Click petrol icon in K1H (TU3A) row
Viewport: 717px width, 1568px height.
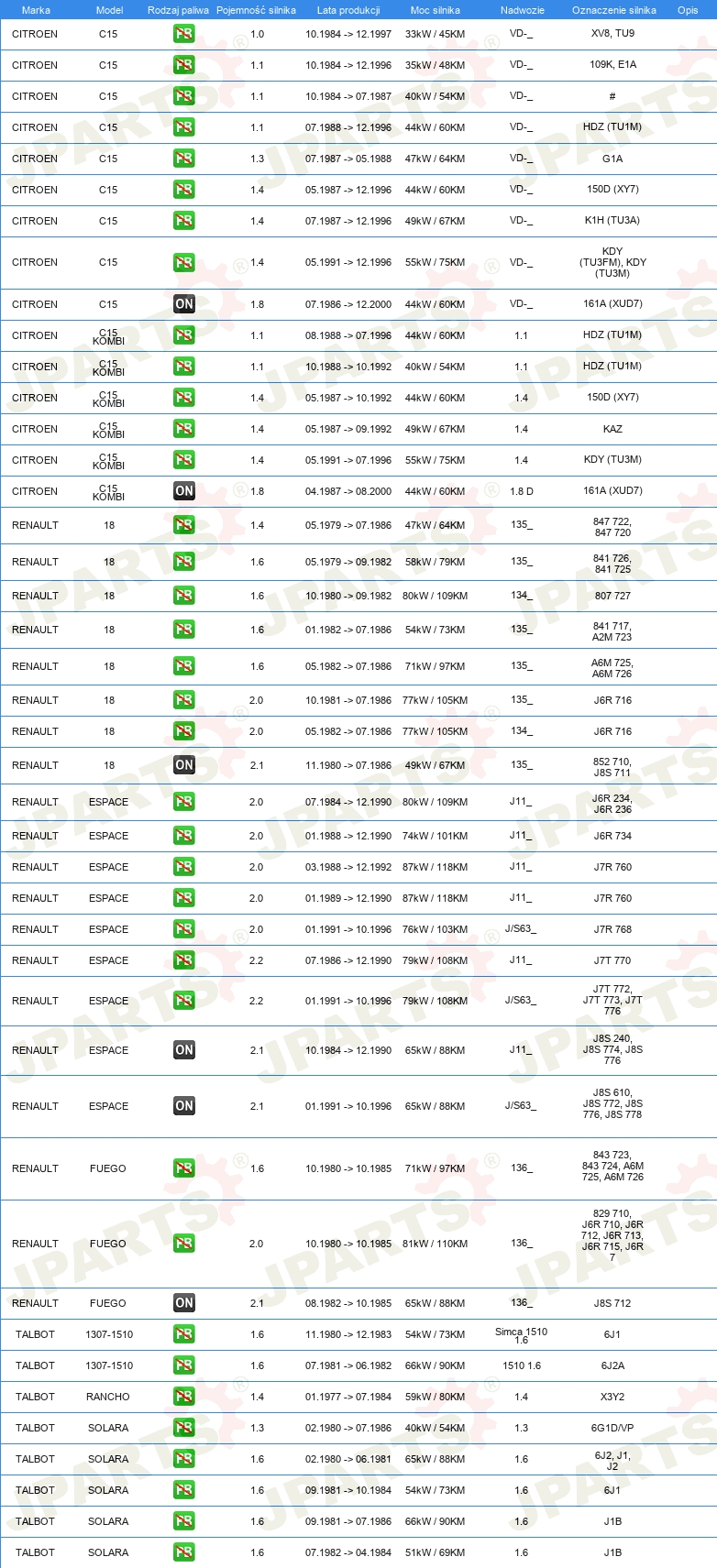point(183,221)
